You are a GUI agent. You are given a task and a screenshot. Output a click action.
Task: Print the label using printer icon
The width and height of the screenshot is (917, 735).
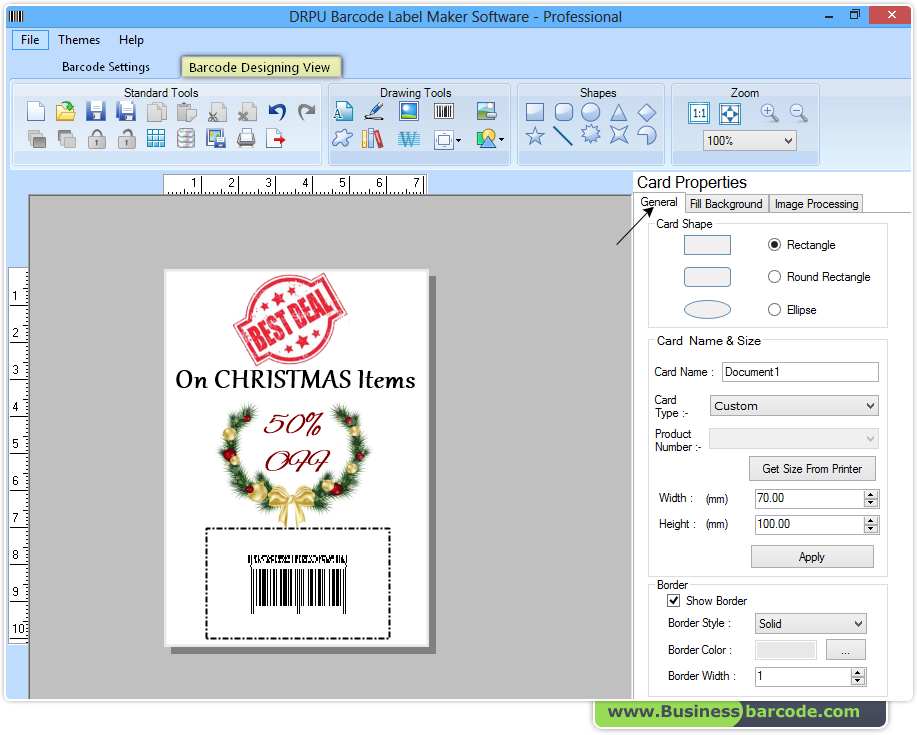click(246, 139)
